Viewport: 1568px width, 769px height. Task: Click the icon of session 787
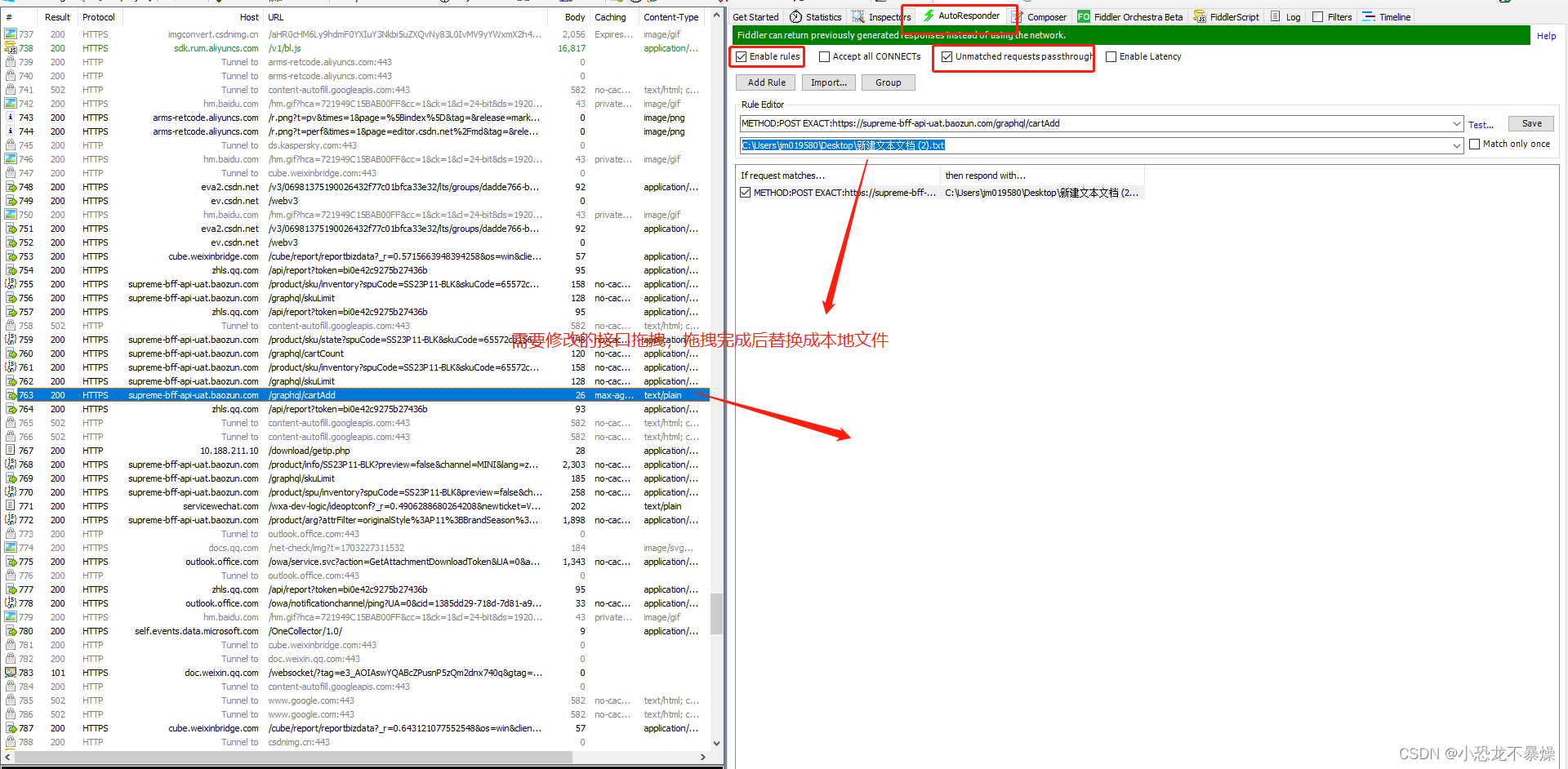coord(11,728)
